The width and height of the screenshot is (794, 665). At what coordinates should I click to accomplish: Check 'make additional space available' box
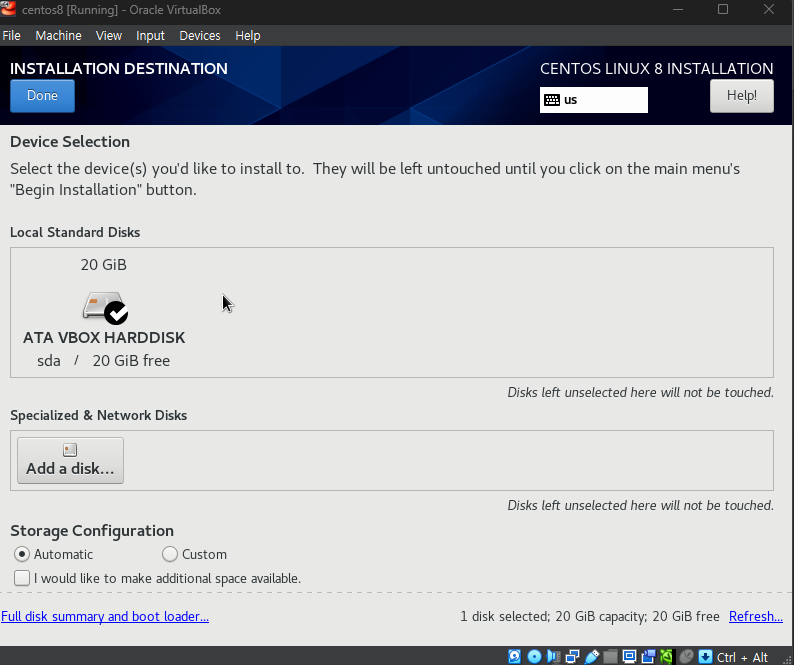(x=22, y=578)
